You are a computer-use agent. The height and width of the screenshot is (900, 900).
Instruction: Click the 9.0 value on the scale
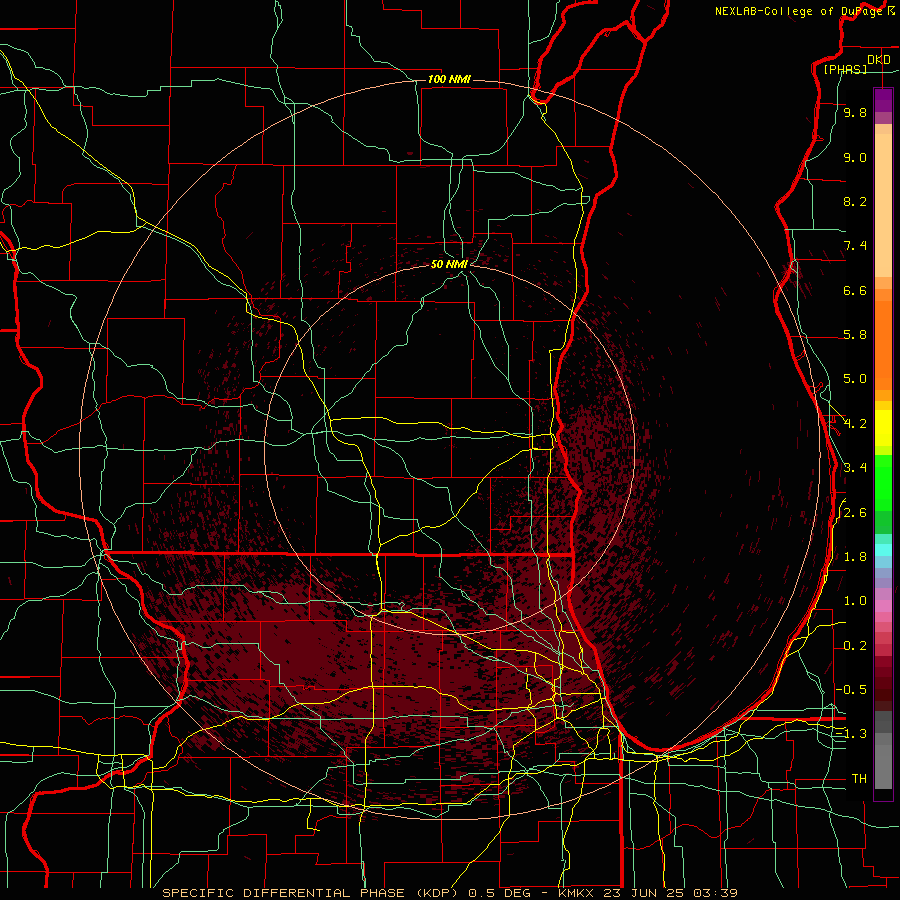(855, 157)
